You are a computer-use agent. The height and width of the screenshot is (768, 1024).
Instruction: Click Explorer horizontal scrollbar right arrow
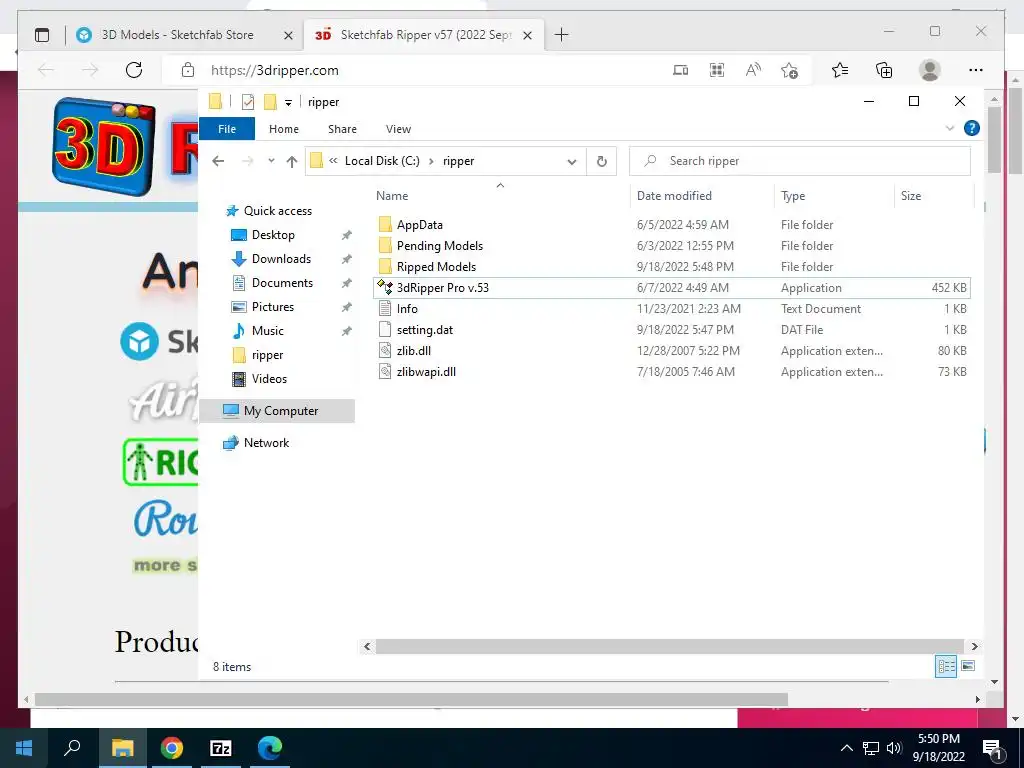(x=974, y=647)
